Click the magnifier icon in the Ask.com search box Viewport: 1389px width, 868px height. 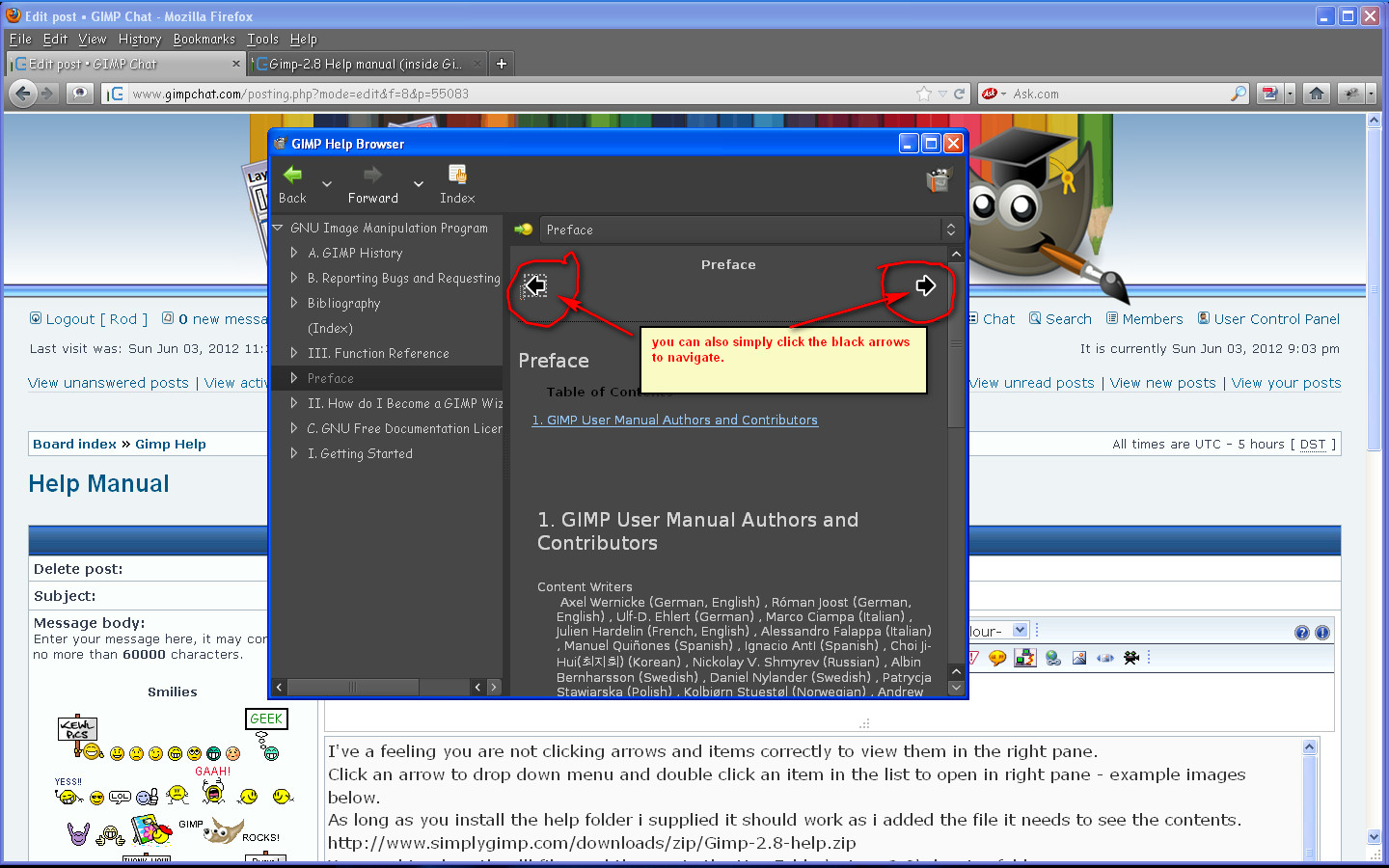(1239, 94)
